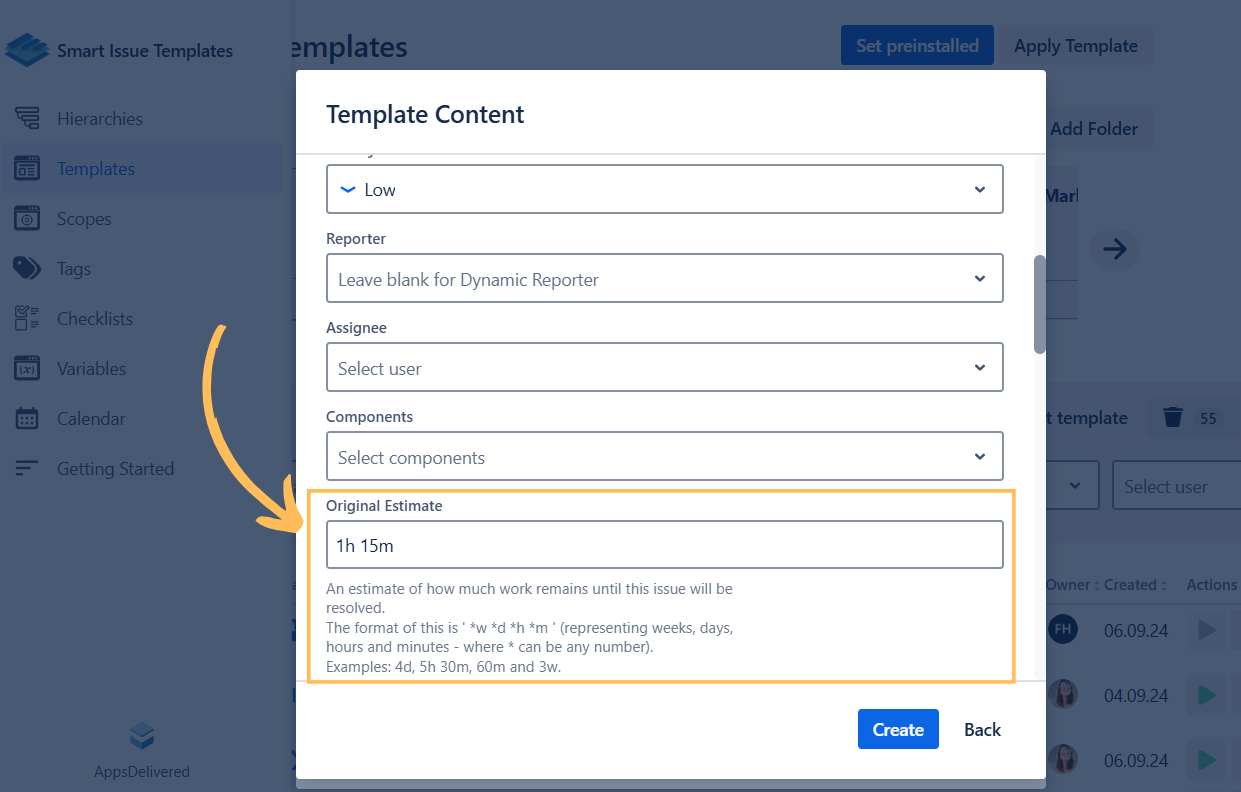Go to Templates menu item
1241x792 pixels.
click(x=96, y=169)
